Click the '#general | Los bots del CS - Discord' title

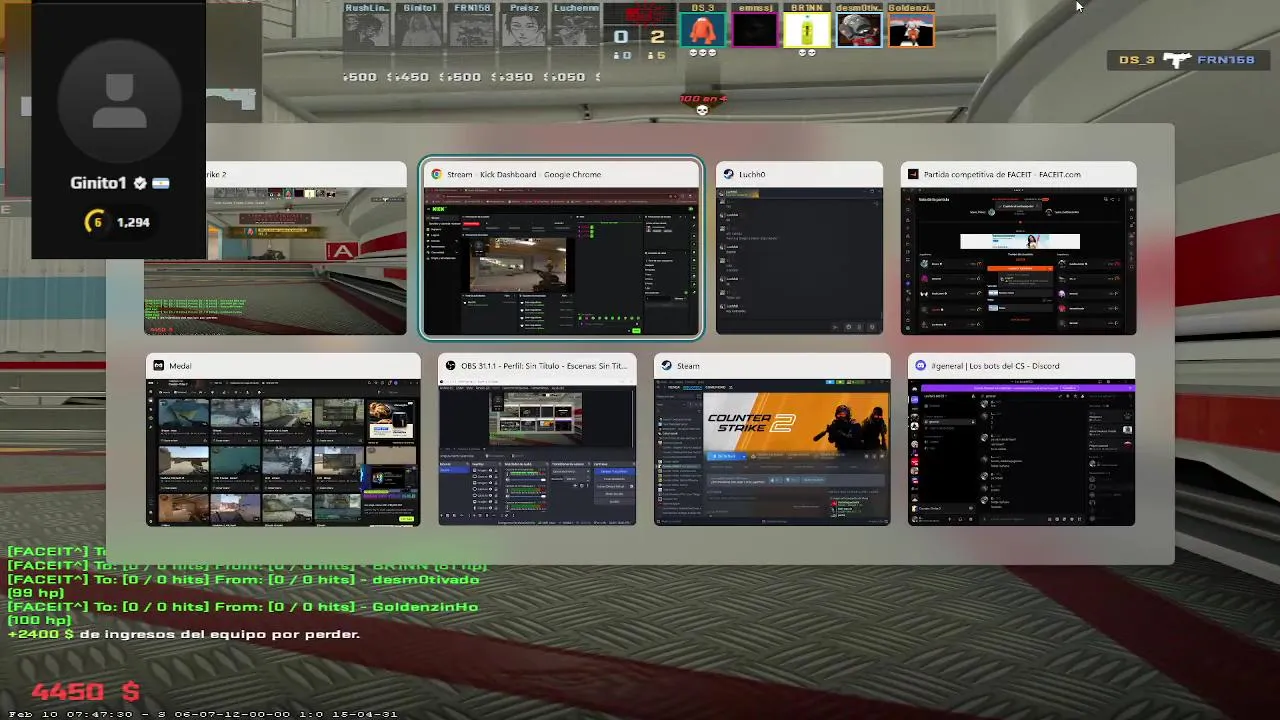click(x=995, y=366)
